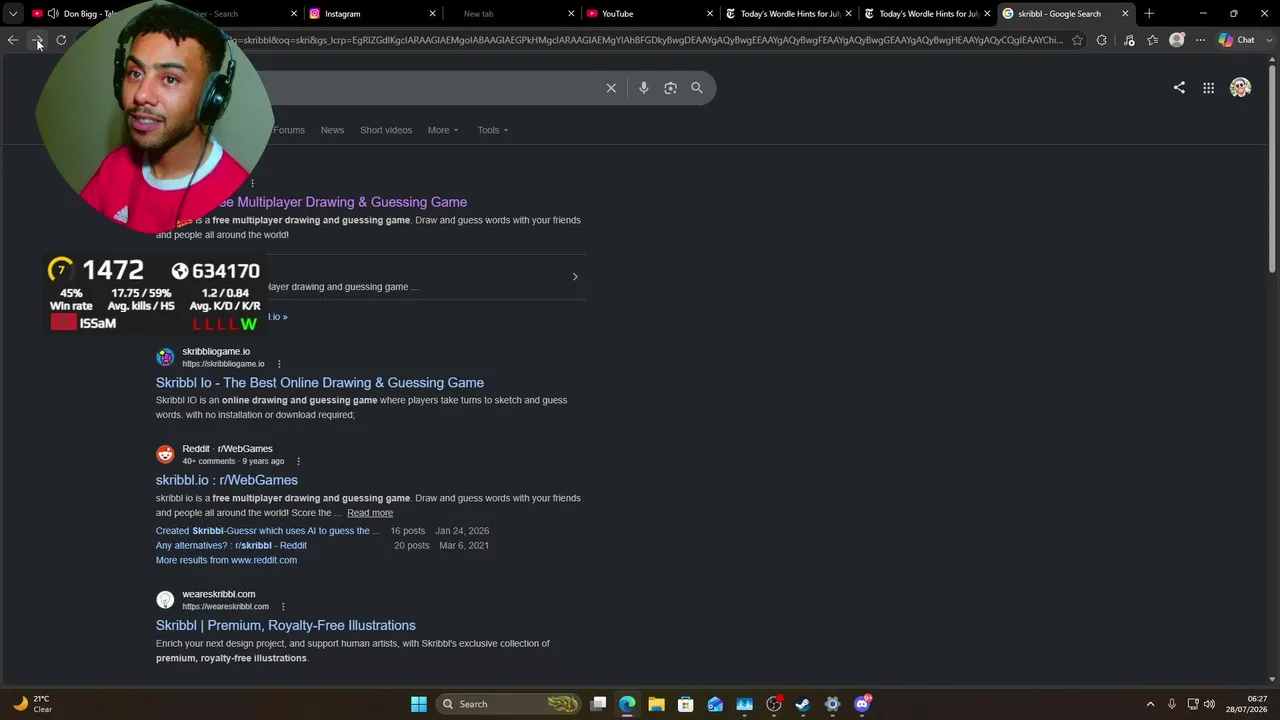Expand the More search filters dropdown
1280x720 pixels.
[443, 130]
